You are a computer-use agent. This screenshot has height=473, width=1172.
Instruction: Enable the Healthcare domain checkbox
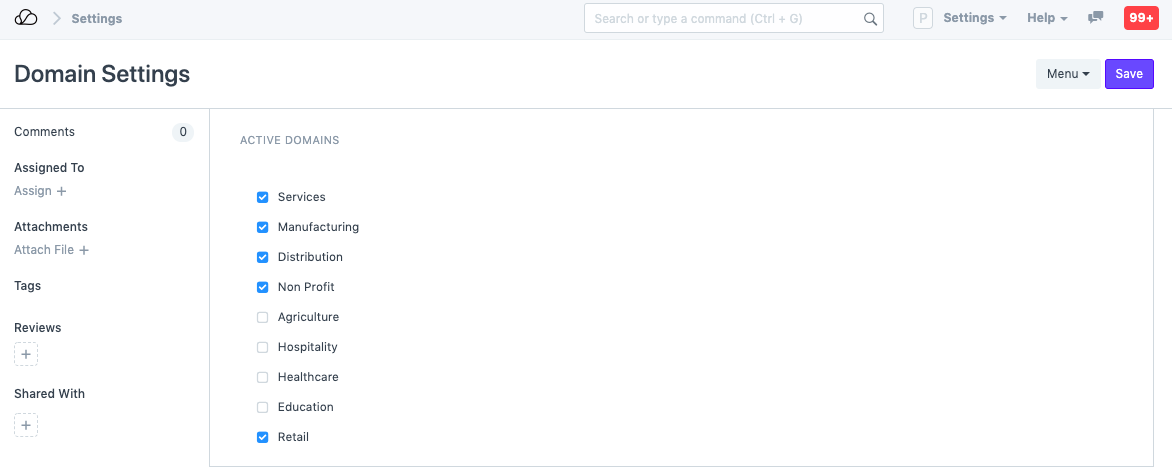tap(263, 377)
